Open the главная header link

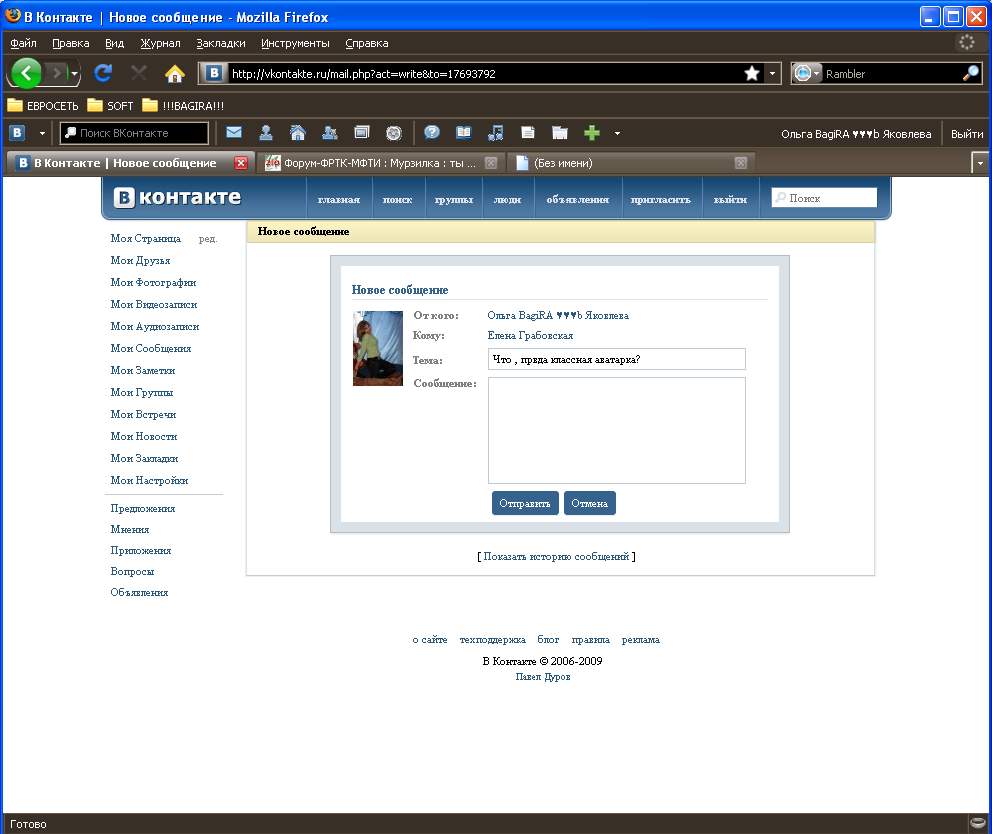[x=338, y=199]
